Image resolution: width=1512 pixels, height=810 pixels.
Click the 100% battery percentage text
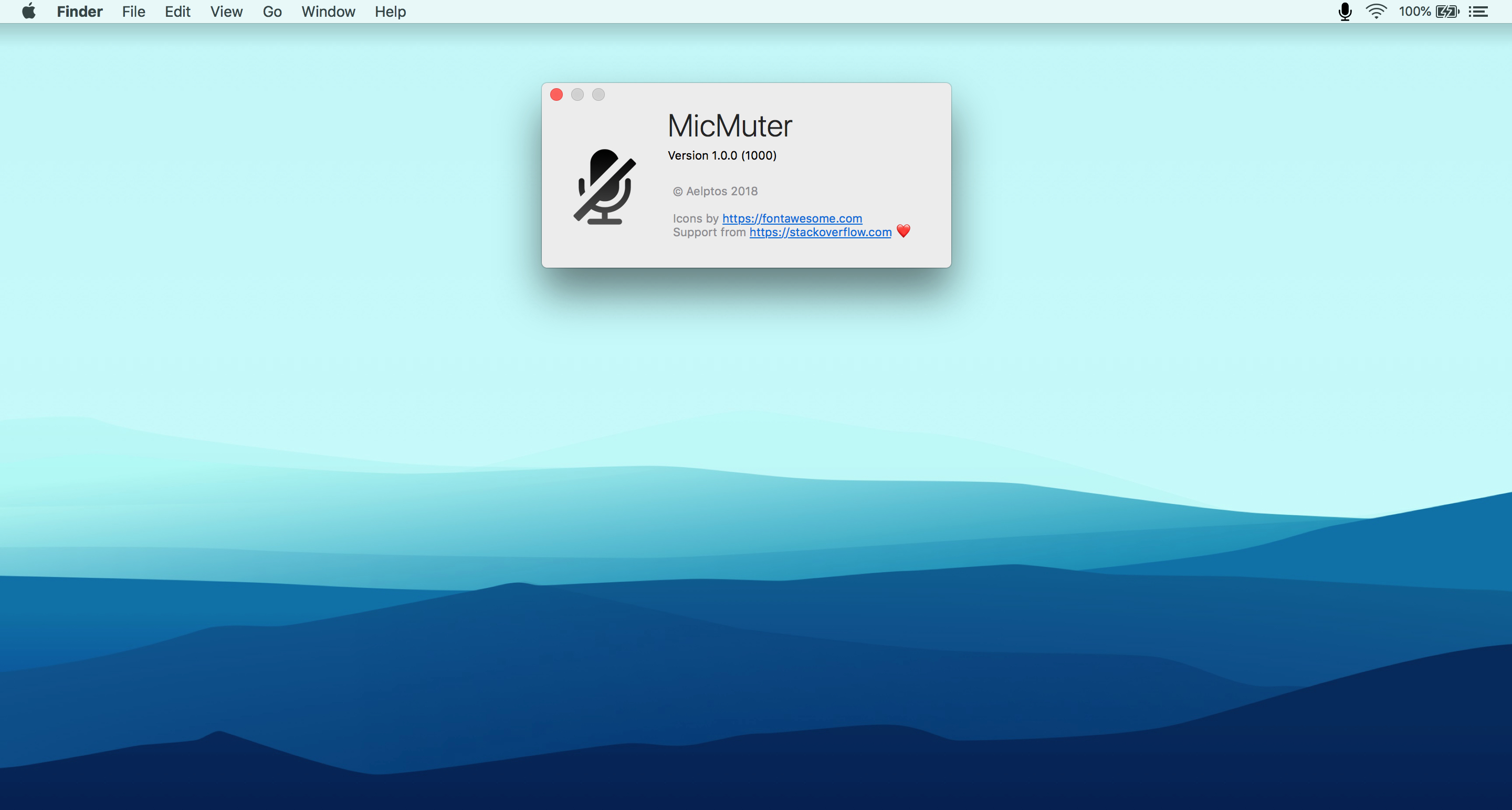pyautogui.click(x=1414, y=12)
